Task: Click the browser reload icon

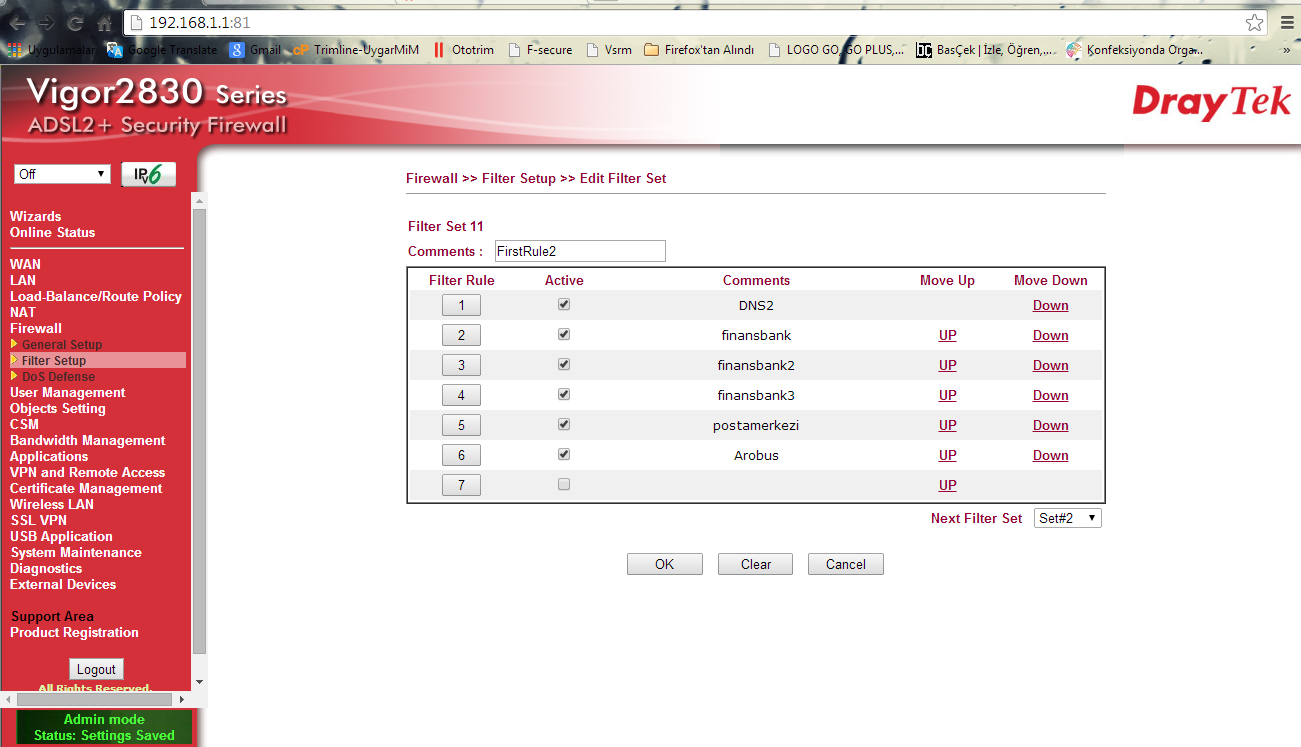Action: click(75, 22)
